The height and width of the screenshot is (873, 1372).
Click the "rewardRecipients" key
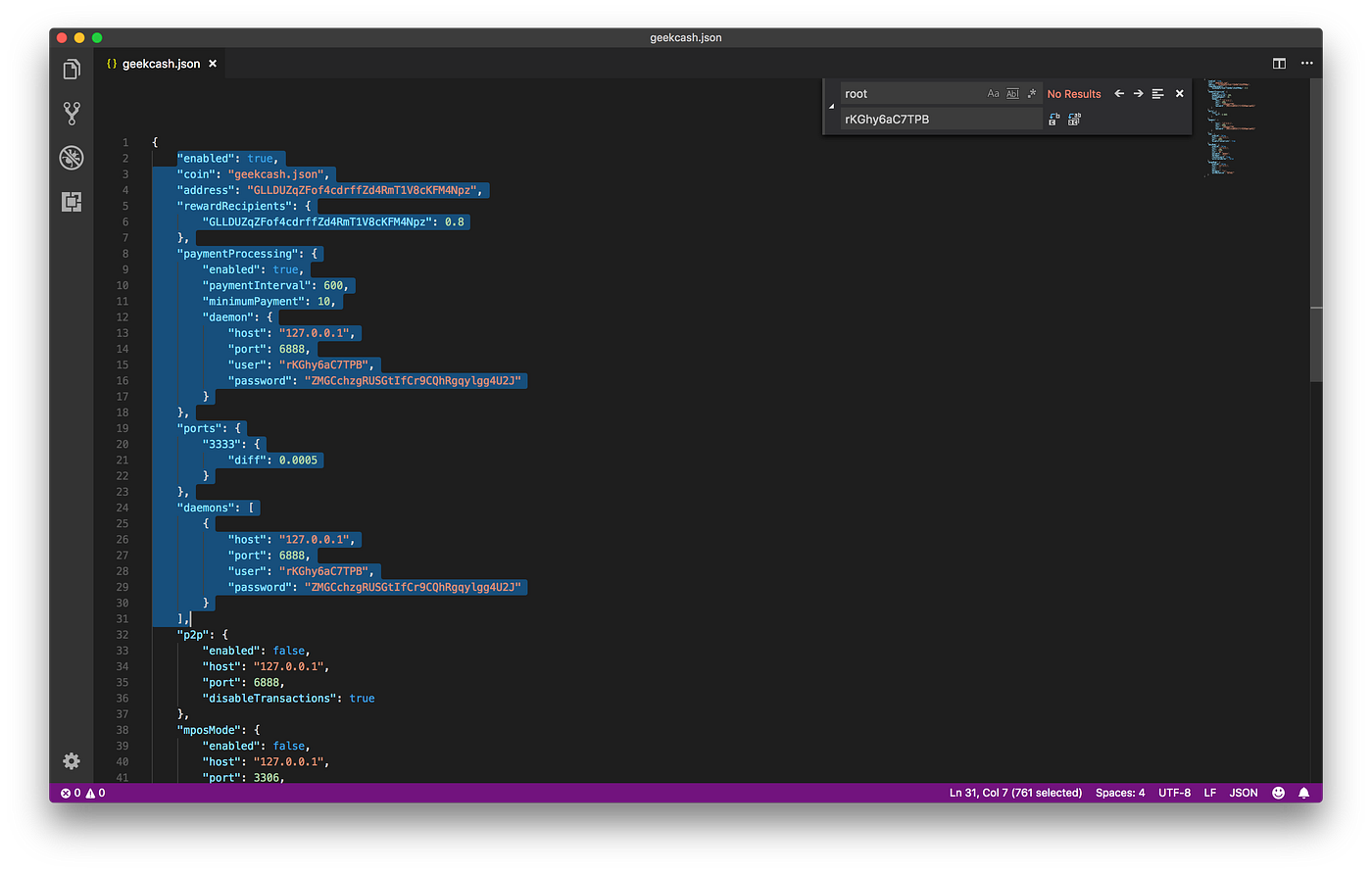click(x=237, y=206)
